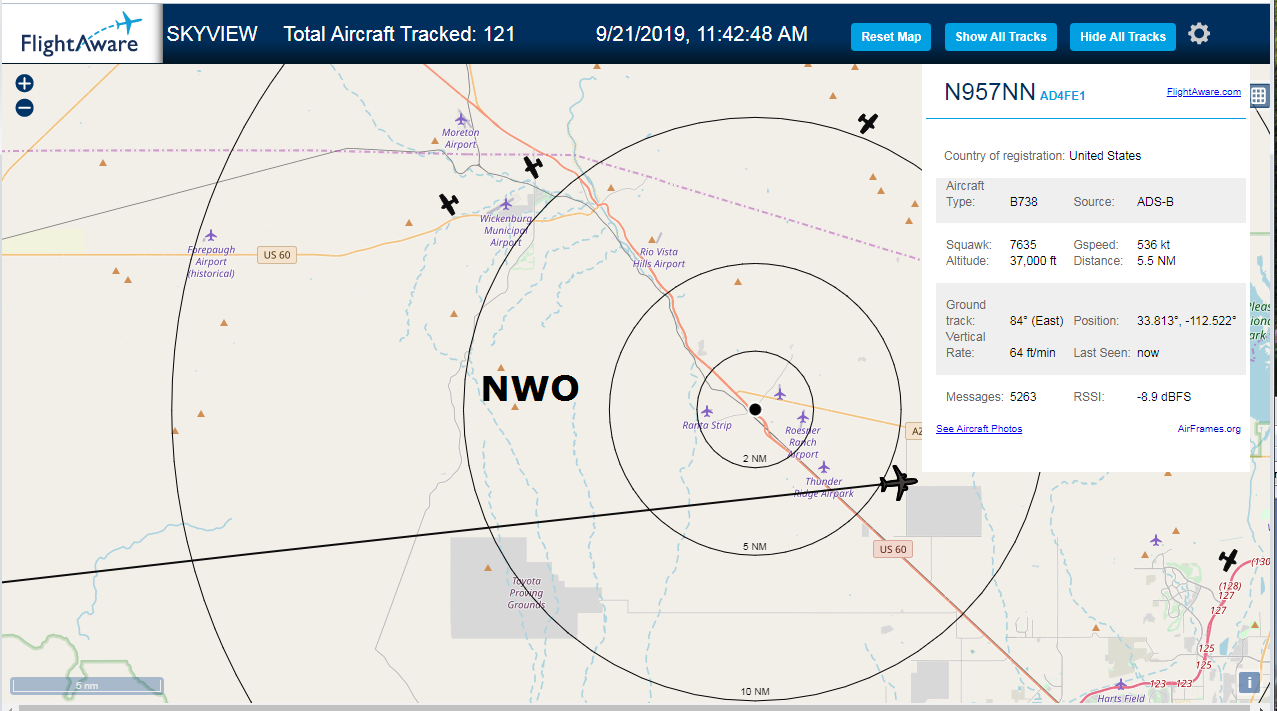Click Show All Tracks button
This screenshot has height=711, width=1277.
click(x=1000, y=36)
